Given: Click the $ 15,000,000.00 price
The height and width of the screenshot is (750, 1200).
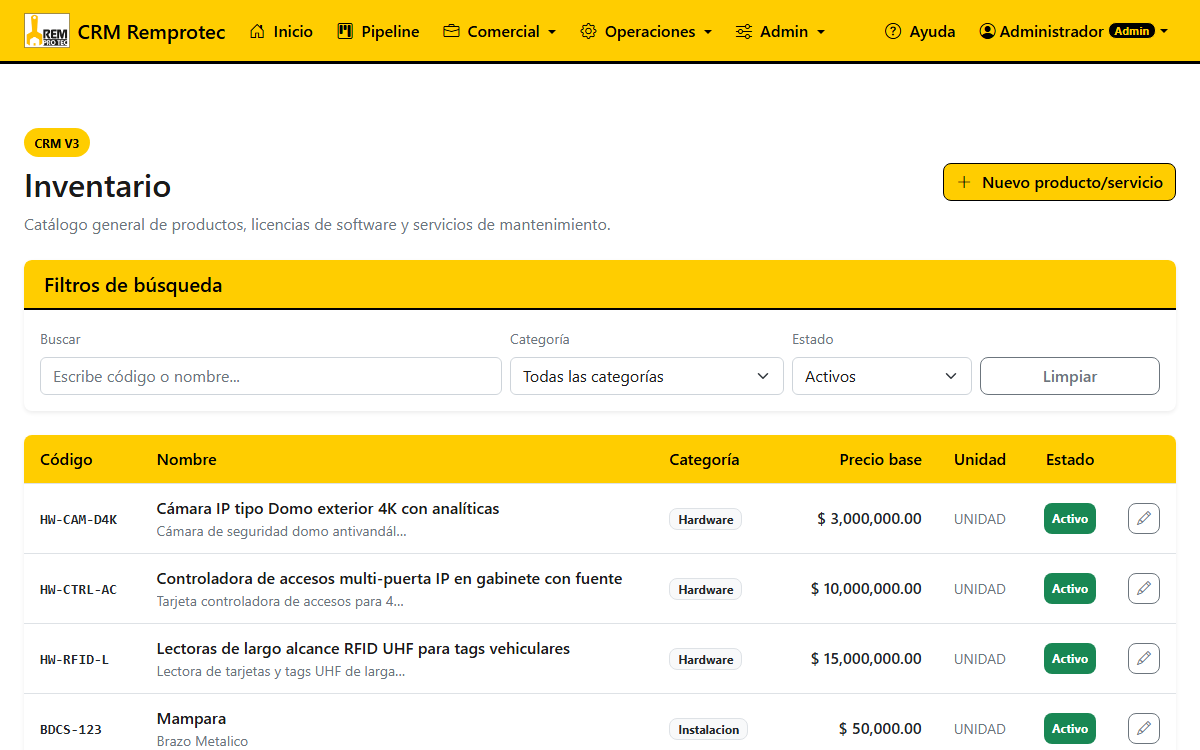Looking at the screenshot, I should coord(866,659).
